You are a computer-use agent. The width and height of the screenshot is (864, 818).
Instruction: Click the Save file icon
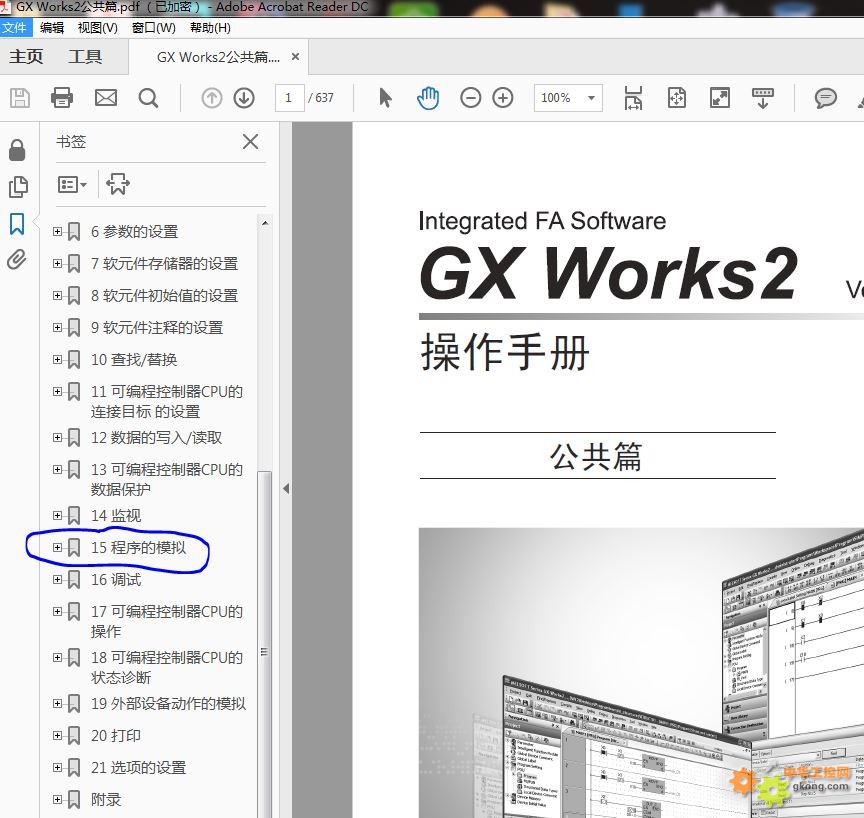[20, 98]
